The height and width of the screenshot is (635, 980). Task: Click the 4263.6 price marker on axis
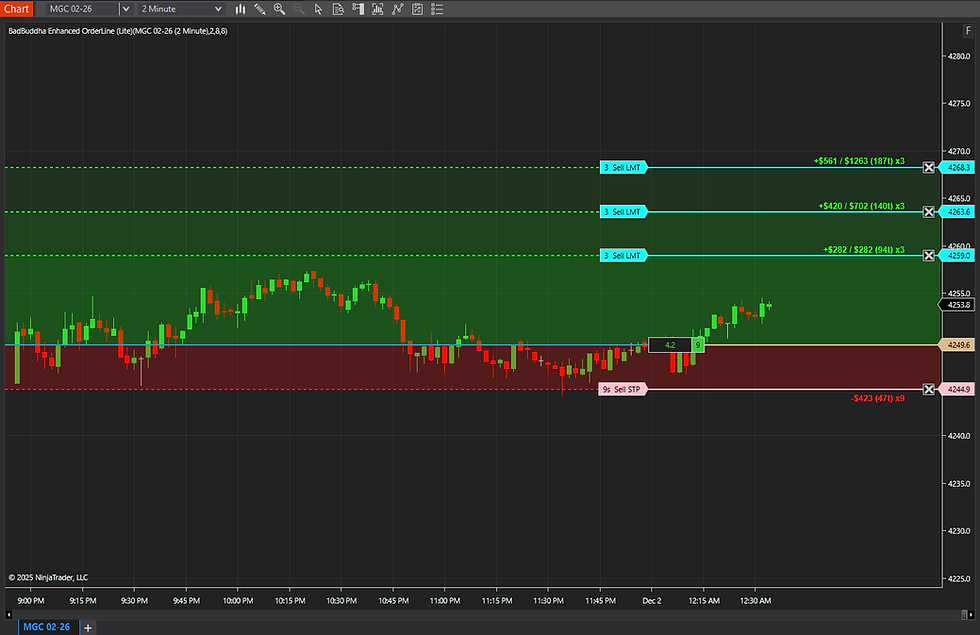(958, 212)
